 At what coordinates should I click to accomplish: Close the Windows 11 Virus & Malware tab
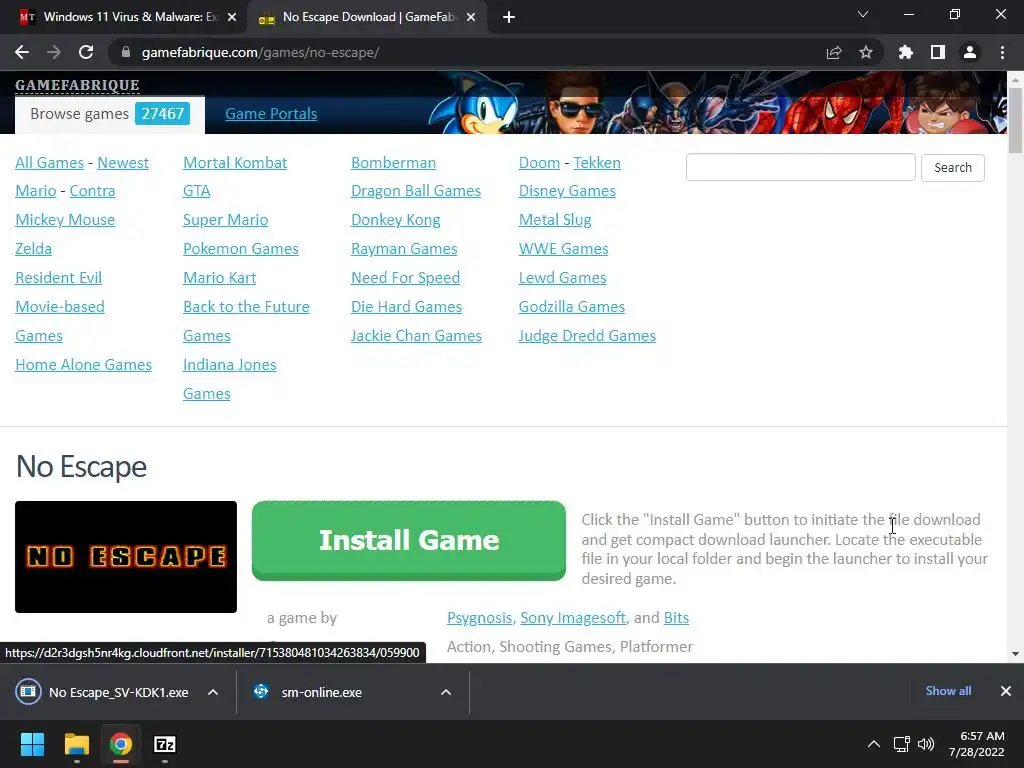point(232,17)
